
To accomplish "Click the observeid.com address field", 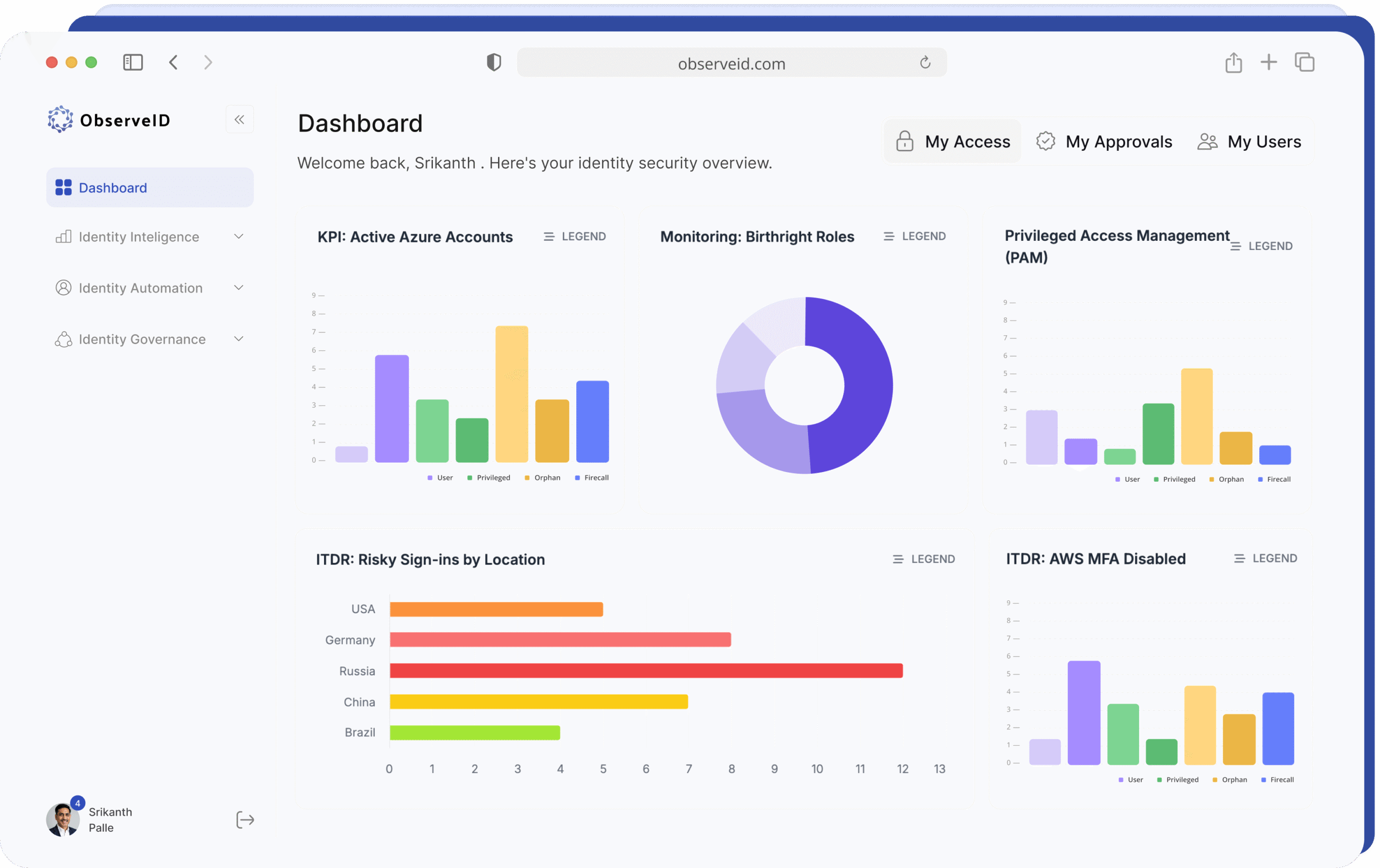I will 732,63.
